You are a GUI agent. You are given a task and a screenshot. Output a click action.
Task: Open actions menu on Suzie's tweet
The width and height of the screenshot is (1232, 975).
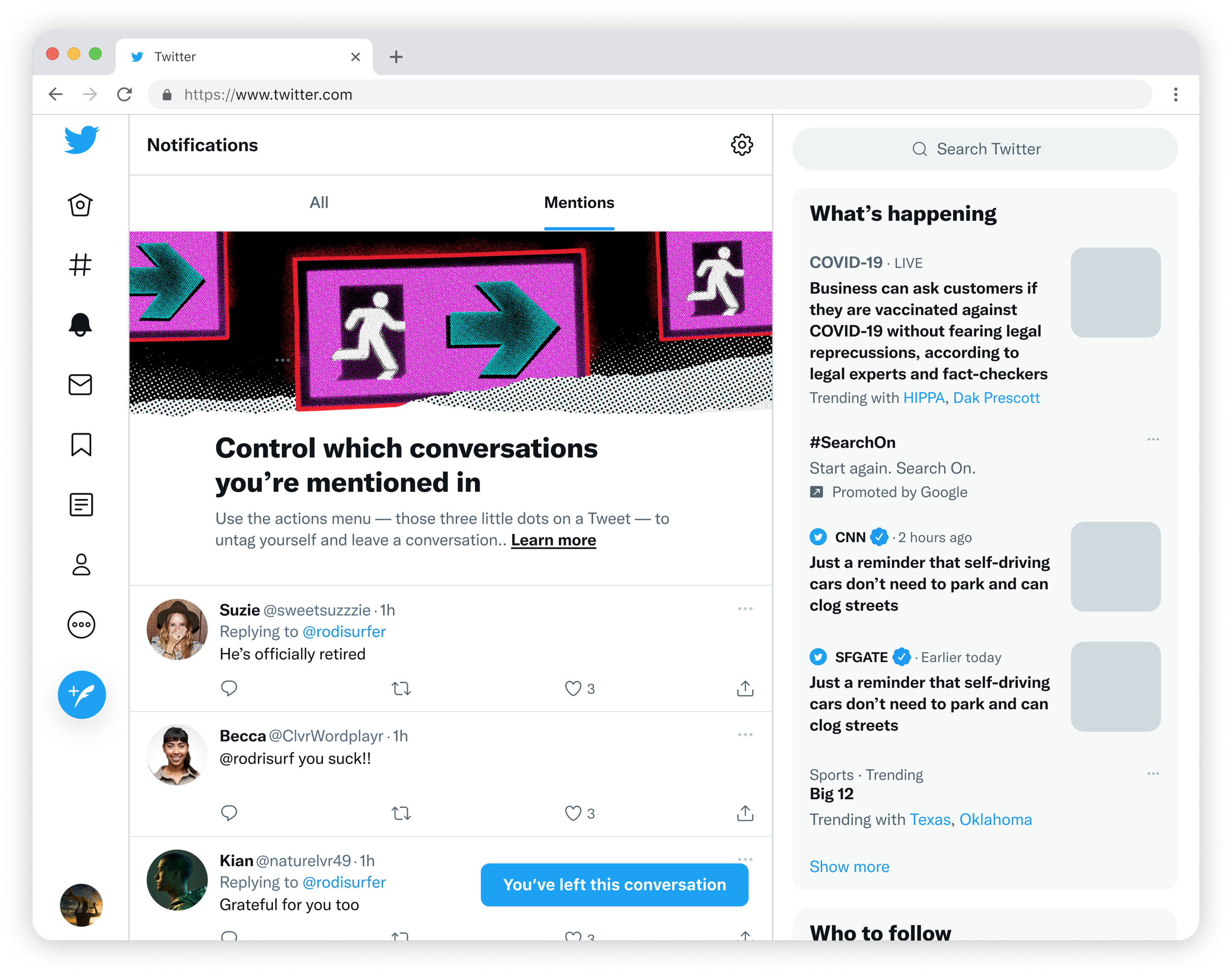coord(745,609)
